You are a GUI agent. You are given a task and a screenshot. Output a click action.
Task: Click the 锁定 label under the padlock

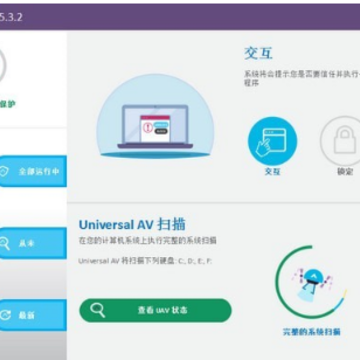(345, 172)
